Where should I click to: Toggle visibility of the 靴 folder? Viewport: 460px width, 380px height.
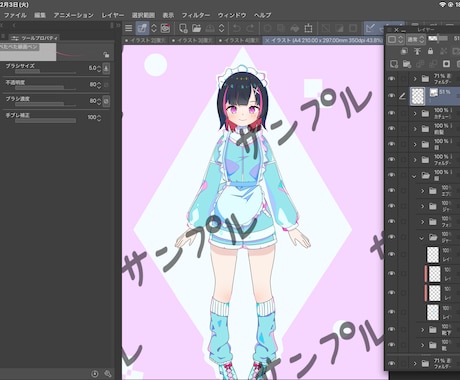click(x=392, y=345)
